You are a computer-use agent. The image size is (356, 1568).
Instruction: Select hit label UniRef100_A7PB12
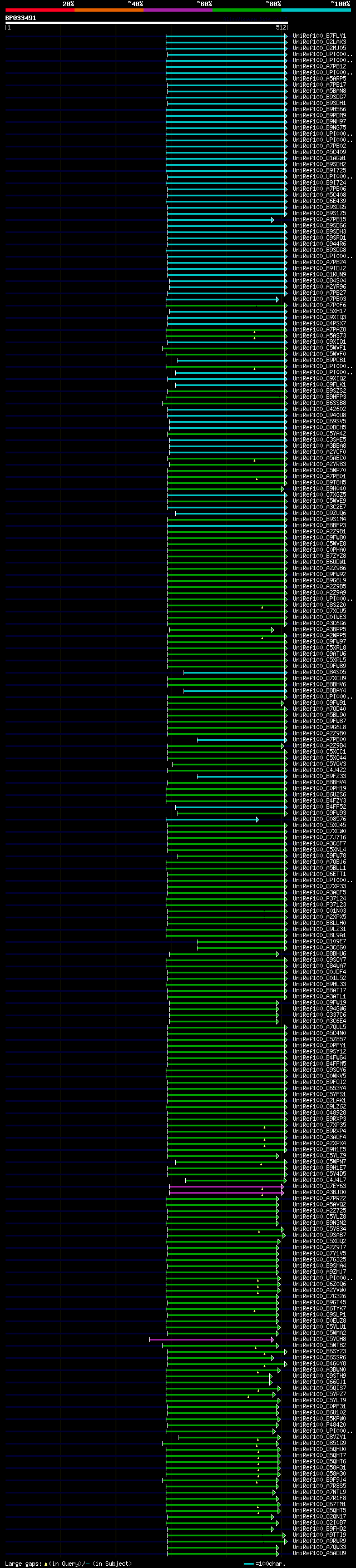tap(319, 66)
